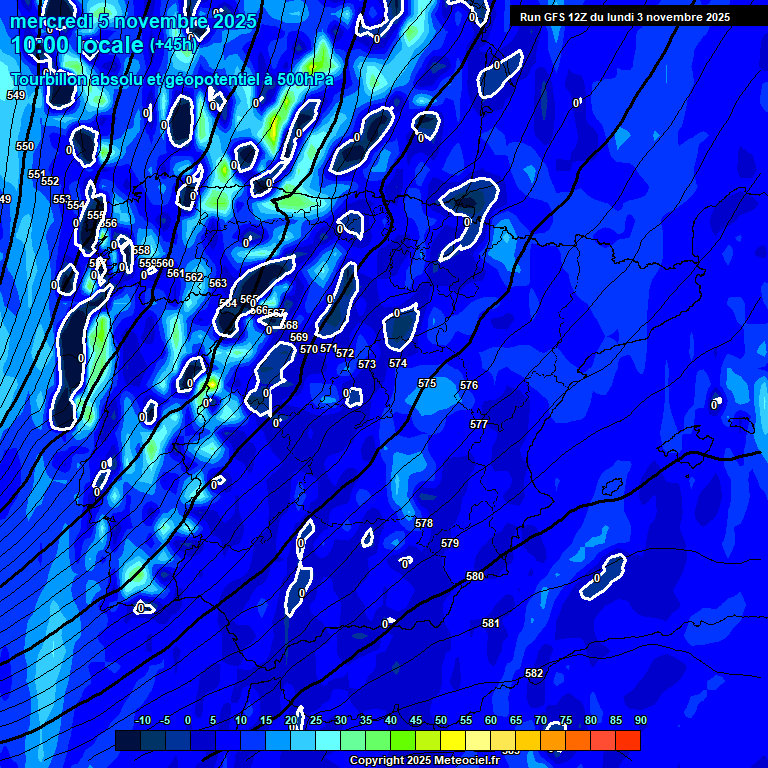Click the 578 geopotential contour label
The width and height of the screenshot is (768, 768).
424,524
